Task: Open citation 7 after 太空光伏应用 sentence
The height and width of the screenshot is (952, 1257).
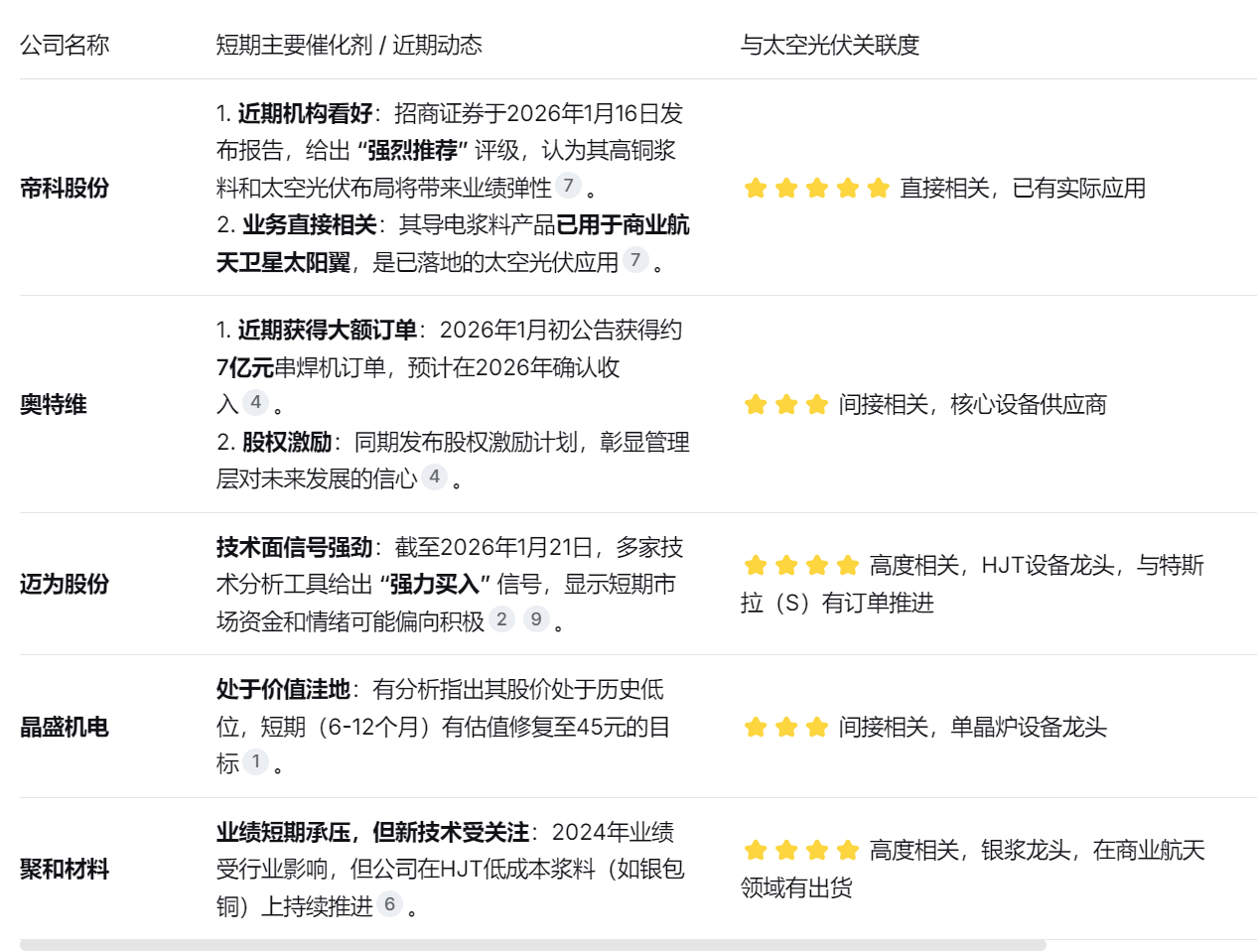Action: point(635,260)
